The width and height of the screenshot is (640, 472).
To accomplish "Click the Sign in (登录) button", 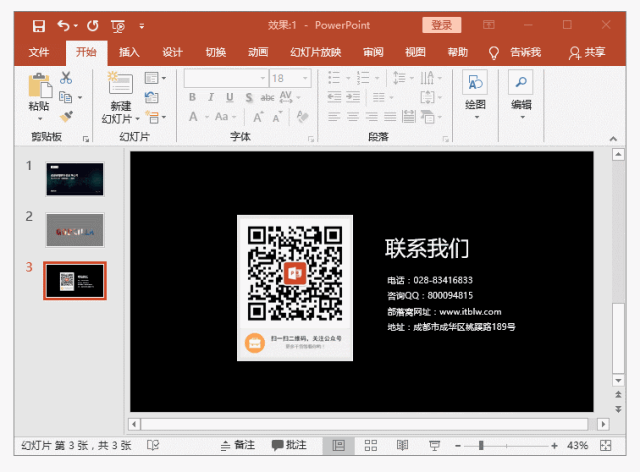I will (x=442, y=25).
